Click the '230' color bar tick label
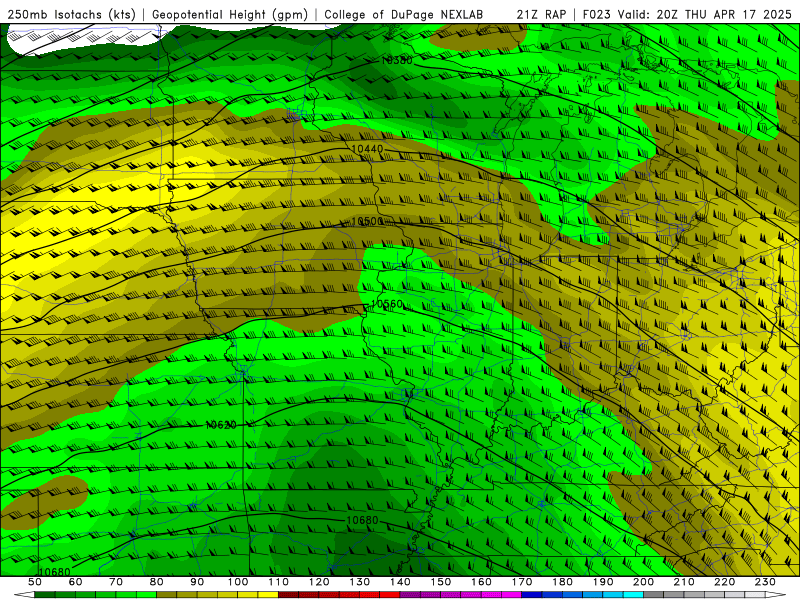 pos(765,582)
